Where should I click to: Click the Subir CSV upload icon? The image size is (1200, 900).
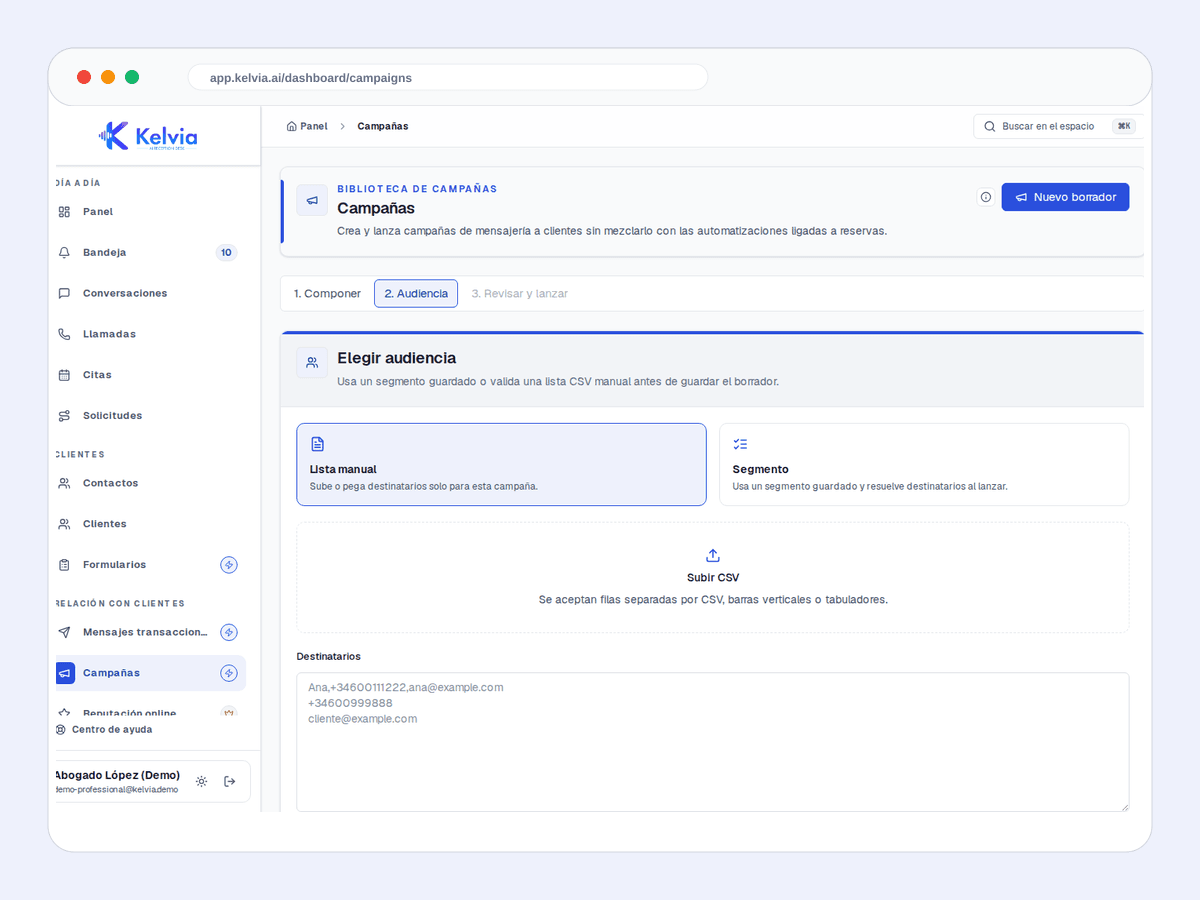point(713,556)
